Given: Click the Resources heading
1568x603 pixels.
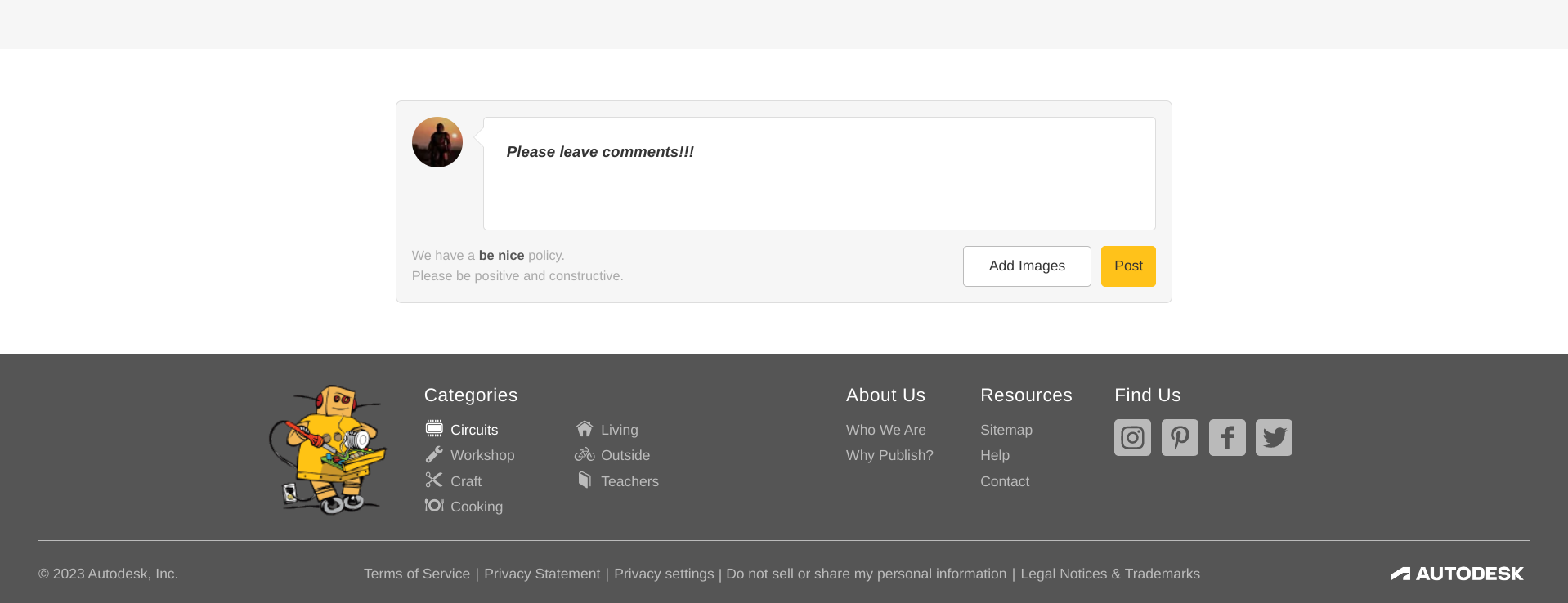Looking at the screenshot, I should 1026,395.
